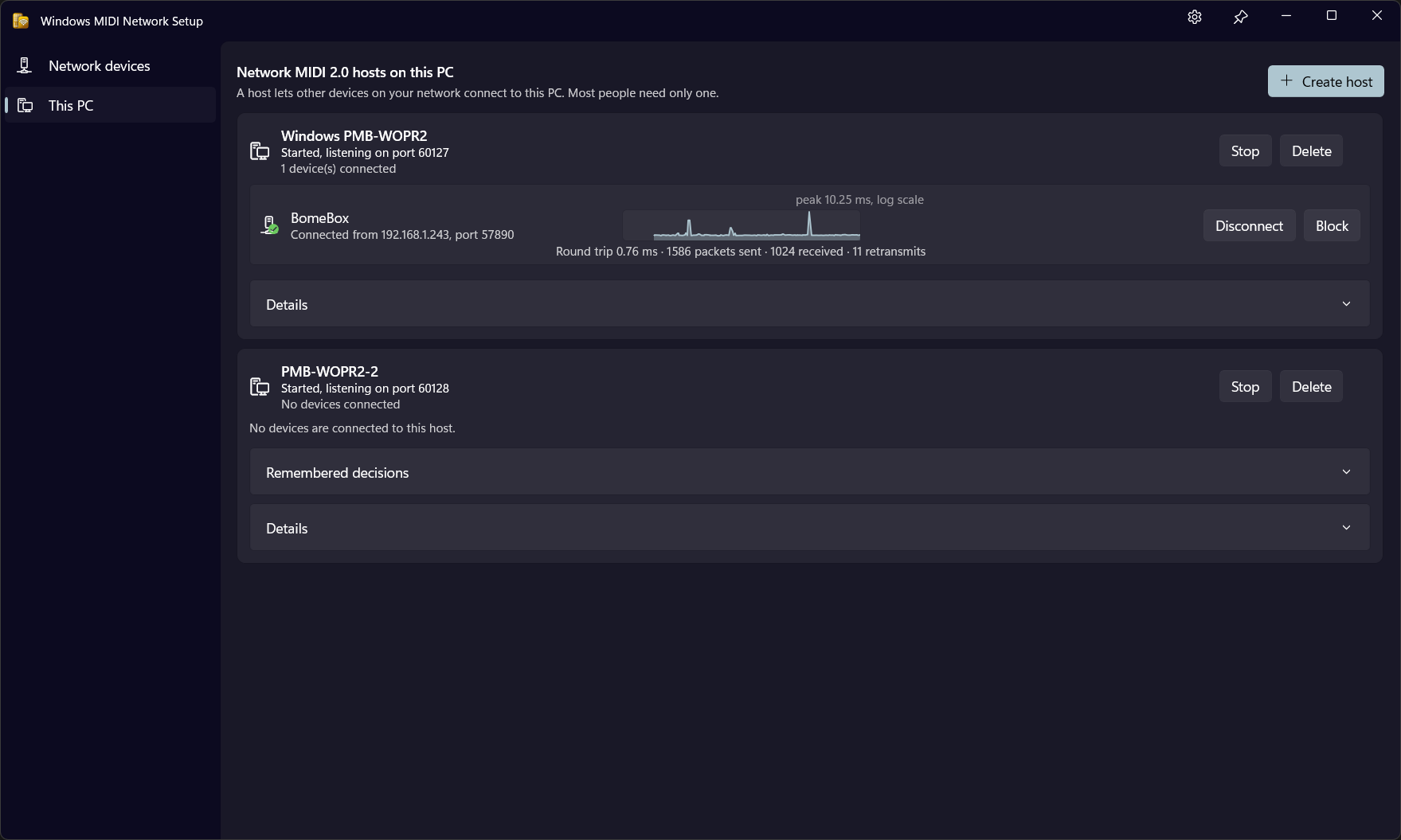
Task: Expand Remembered decisions for PMB-WOPR2-2
Action: (x=810, y=471)
